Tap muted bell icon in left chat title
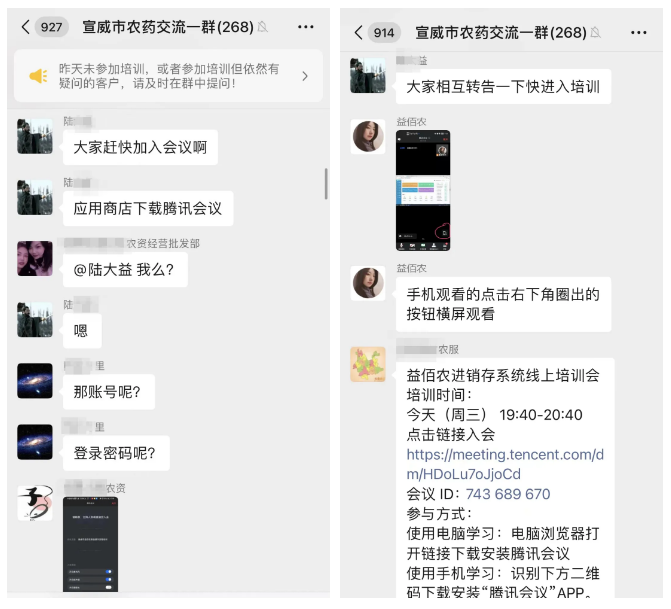 (x=263, y=27)
